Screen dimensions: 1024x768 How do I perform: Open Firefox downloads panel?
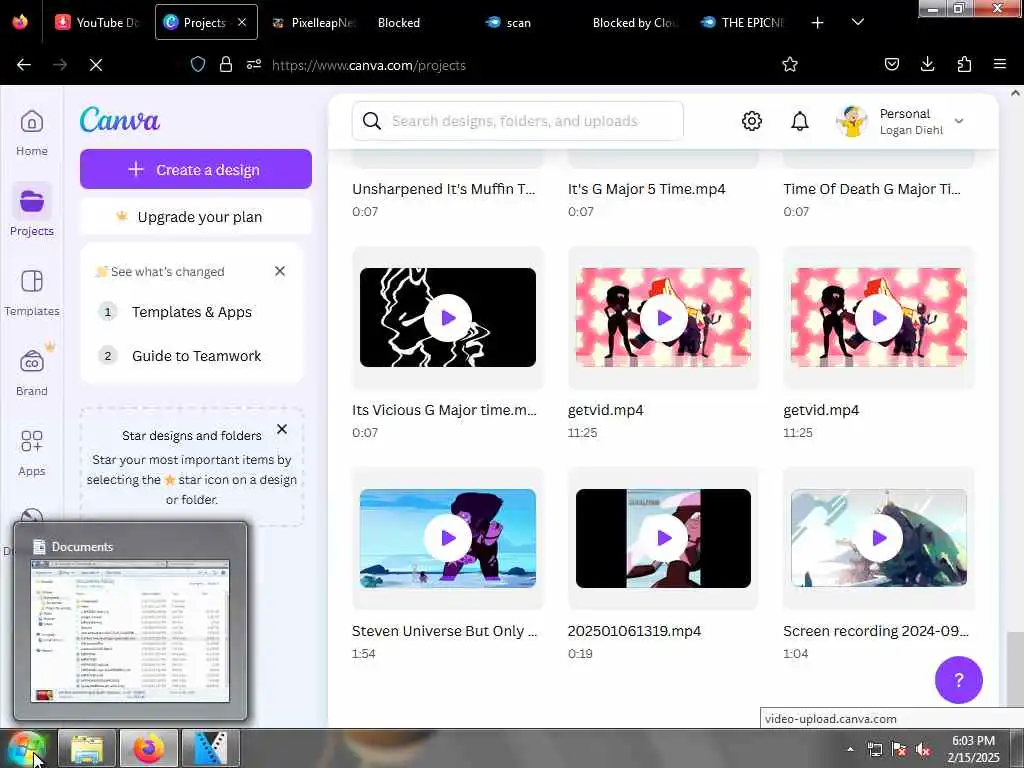pyautogui.click(x=927, y=64)
